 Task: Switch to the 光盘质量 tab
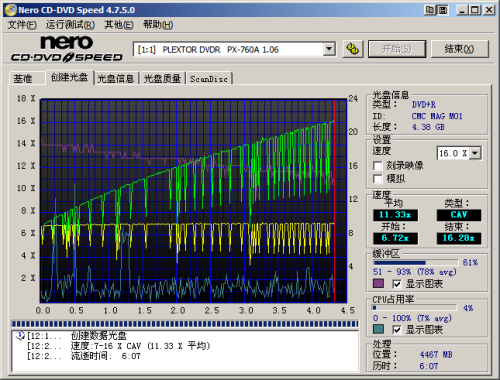click(162, 79)
